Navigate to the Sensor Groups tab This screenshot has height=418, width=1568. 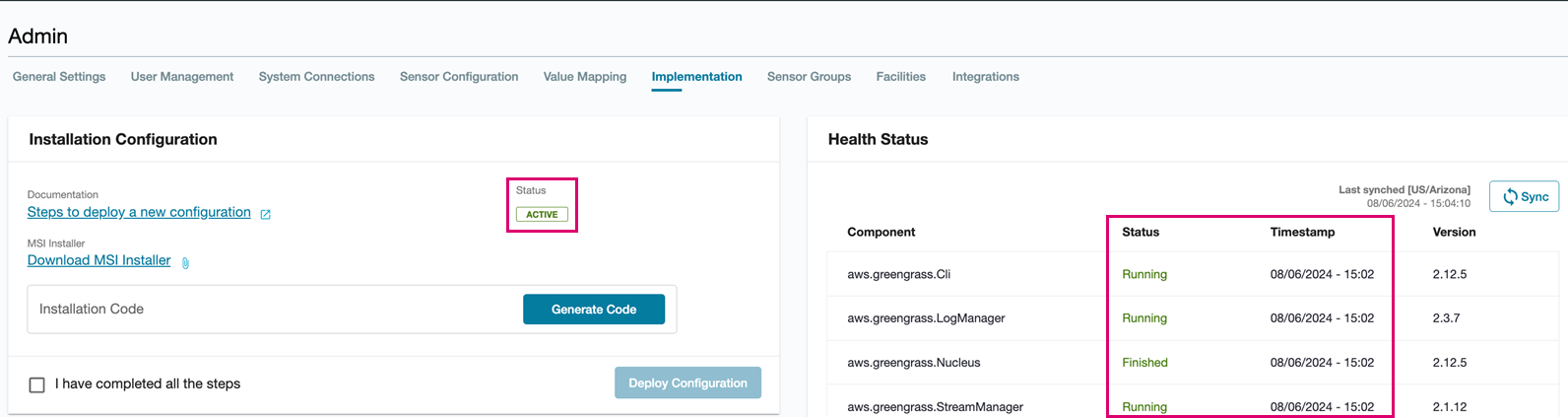(x=809, y=77)
